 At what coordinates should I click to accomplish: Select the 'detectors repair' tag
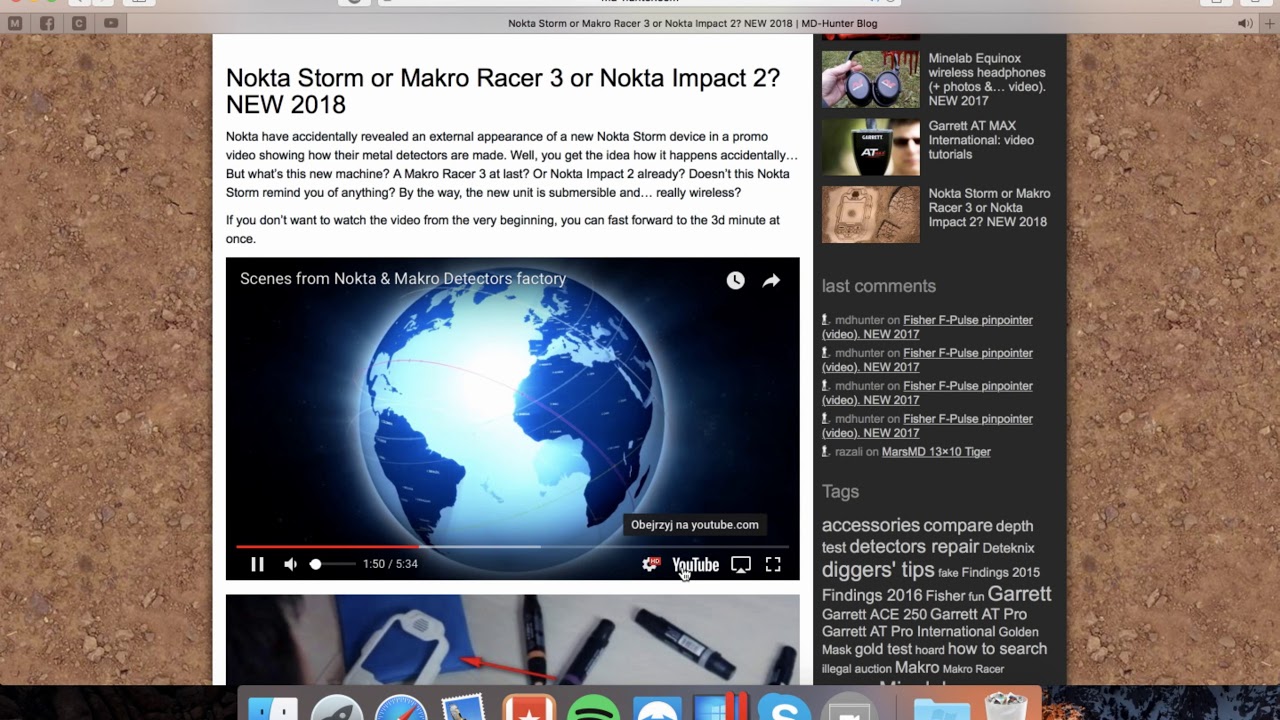pos(913,547)
